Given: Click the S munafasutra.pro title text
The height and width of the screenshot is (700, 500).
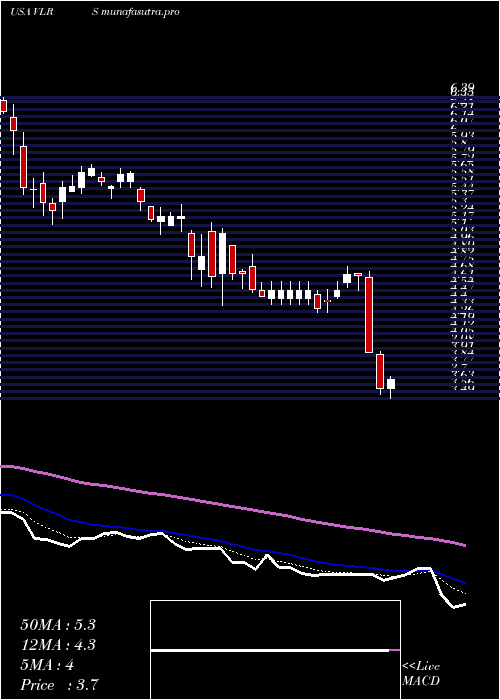Looking at the screenshot, I should point(136,12).
